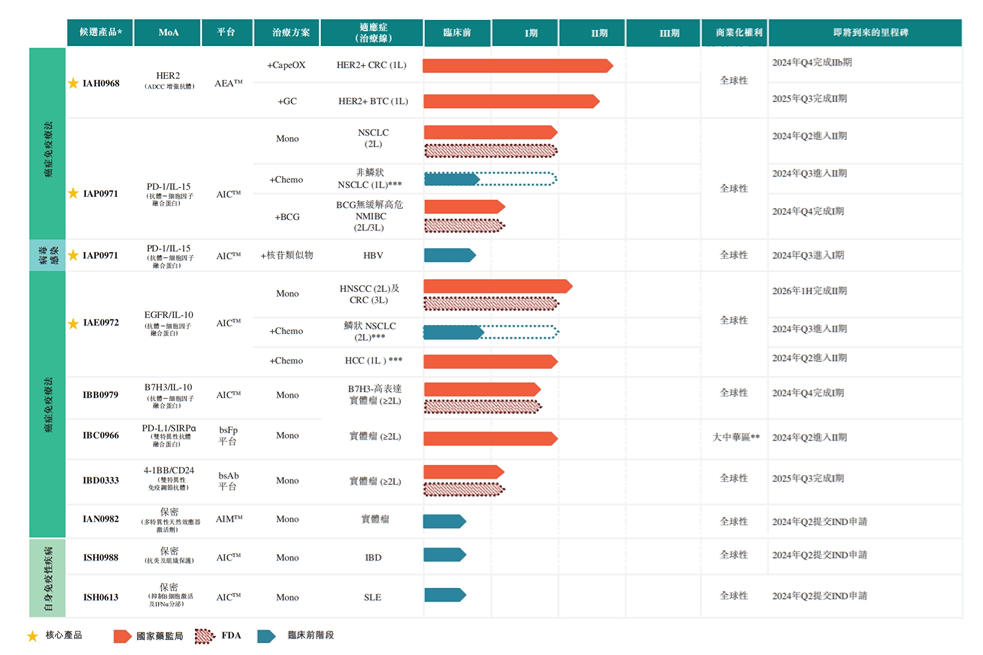Click the 大中華區** rights cell
This screenshot has height=655, width=983.
(735, 437)
